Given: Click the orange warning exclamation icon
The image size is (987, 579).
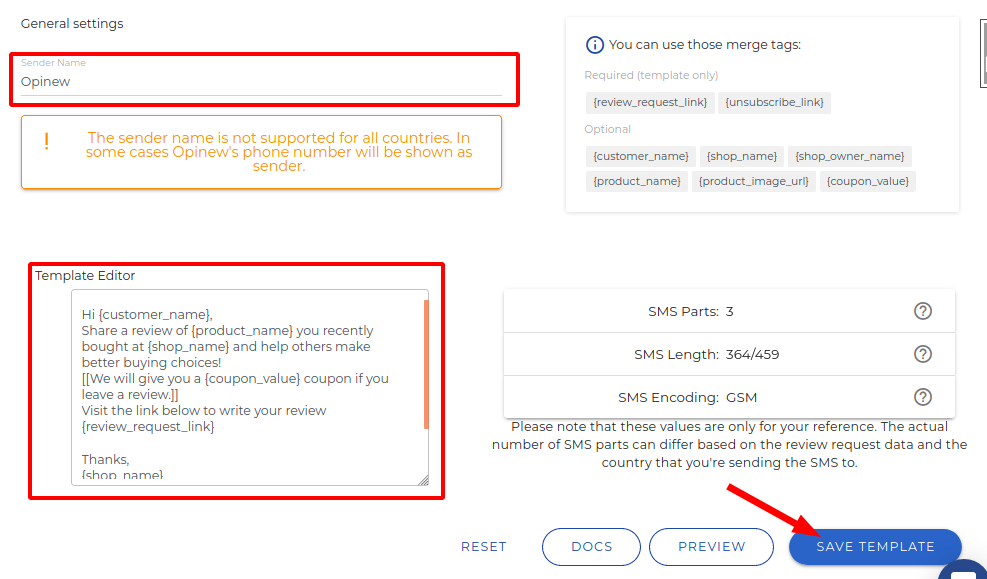Looking at the screenshot, I should [x=47, y=142].
